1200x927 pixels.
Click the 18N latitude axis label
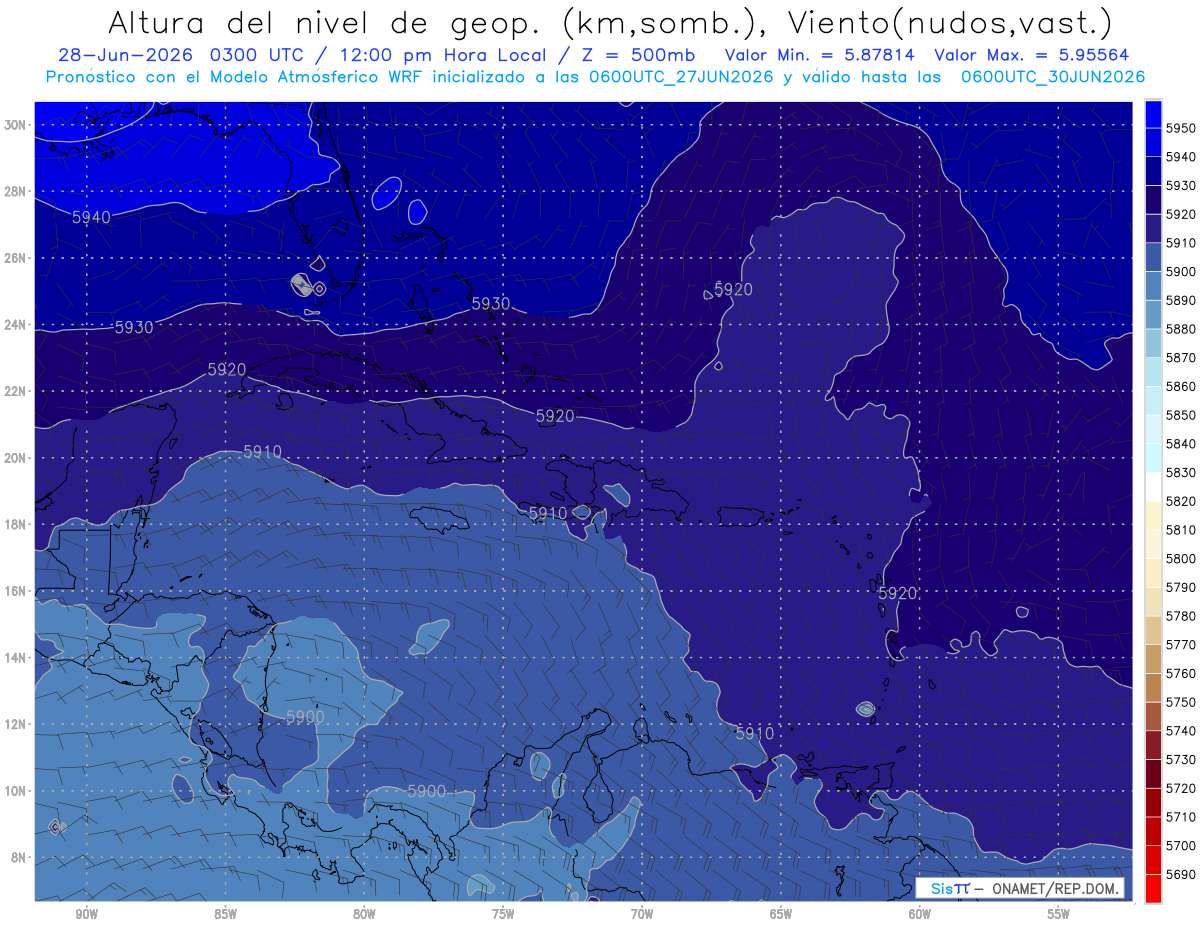pos(13,525)
